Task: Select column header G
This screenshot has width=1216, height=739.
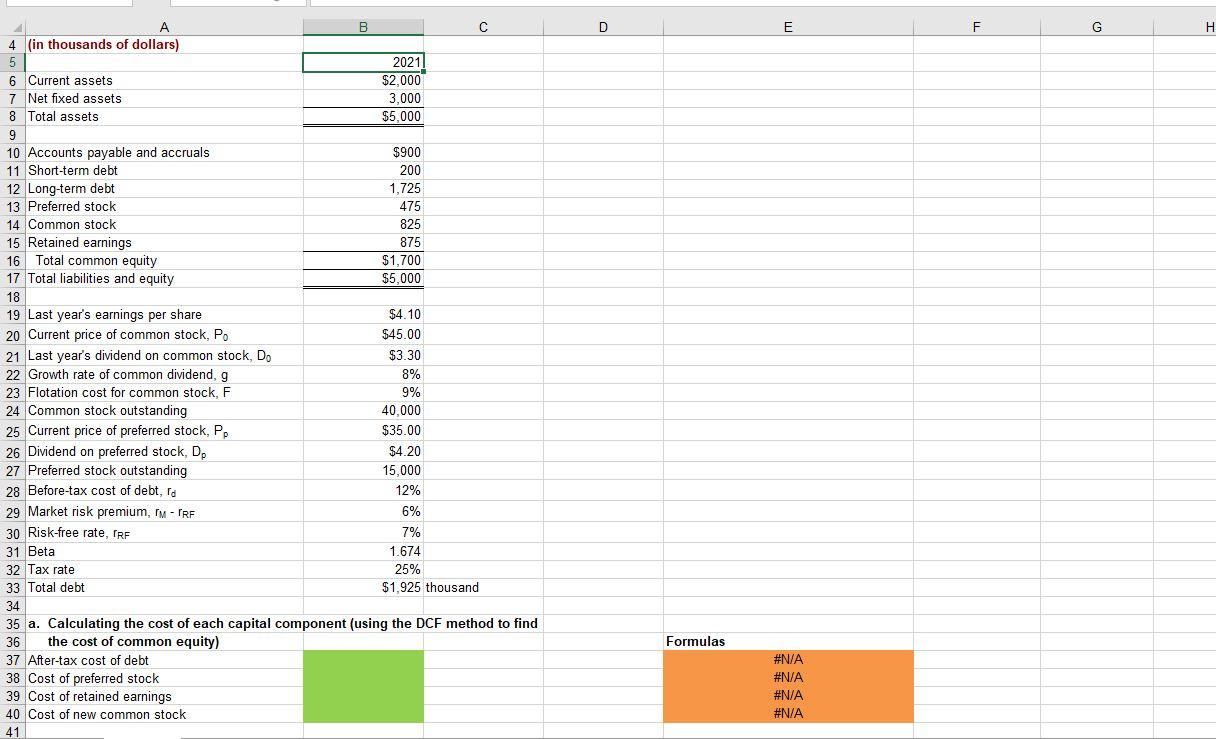Action: pyautogui.click(x=1096, y=27)
